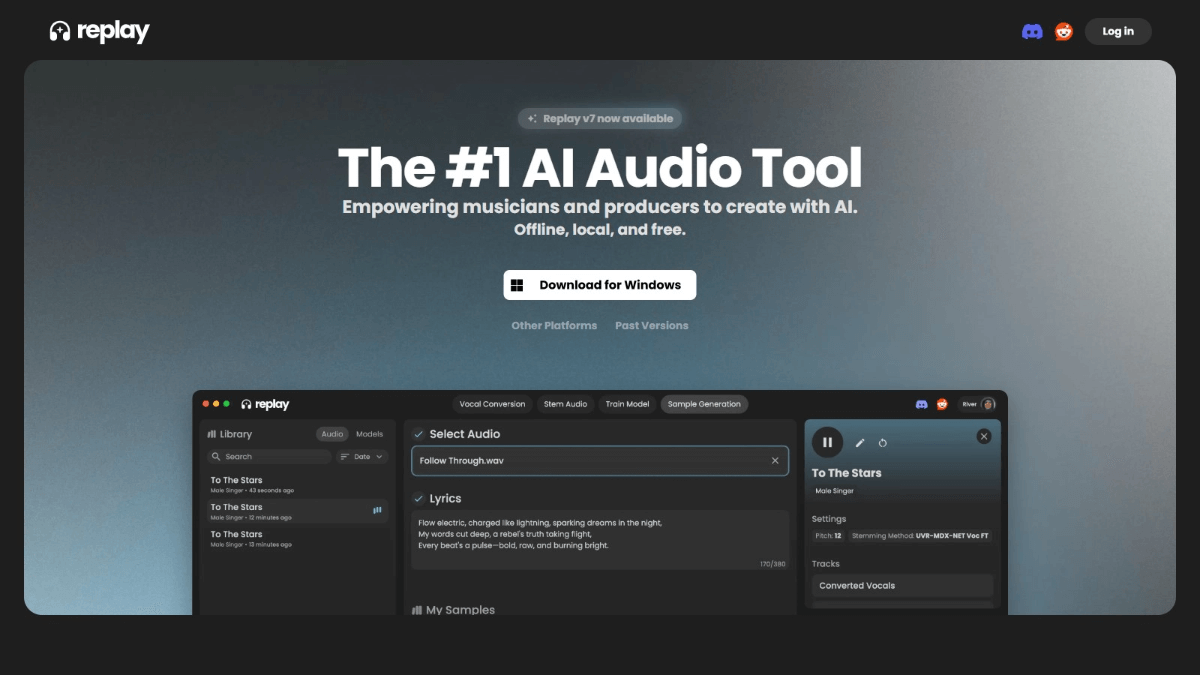This screenshot has height=675, width=1200.
Task: Click the magnifier icon in Library search
Action: click(216, 457)
